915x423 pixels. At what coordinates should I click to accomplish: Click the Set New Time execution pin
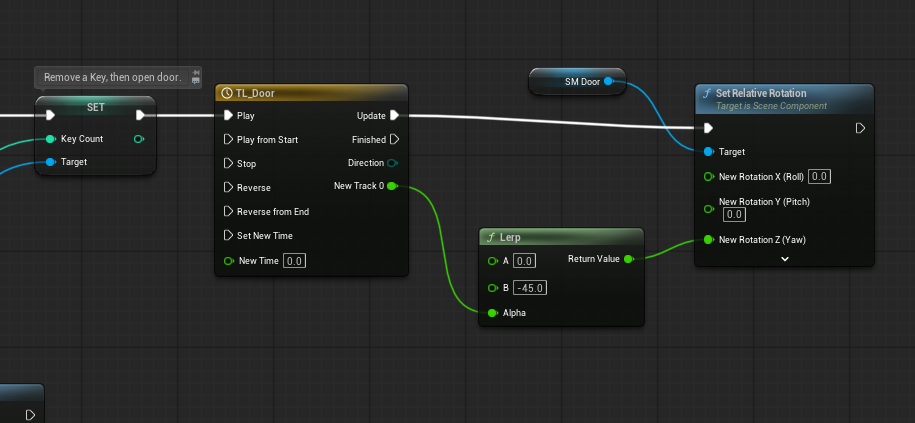[x=228, y=235]
